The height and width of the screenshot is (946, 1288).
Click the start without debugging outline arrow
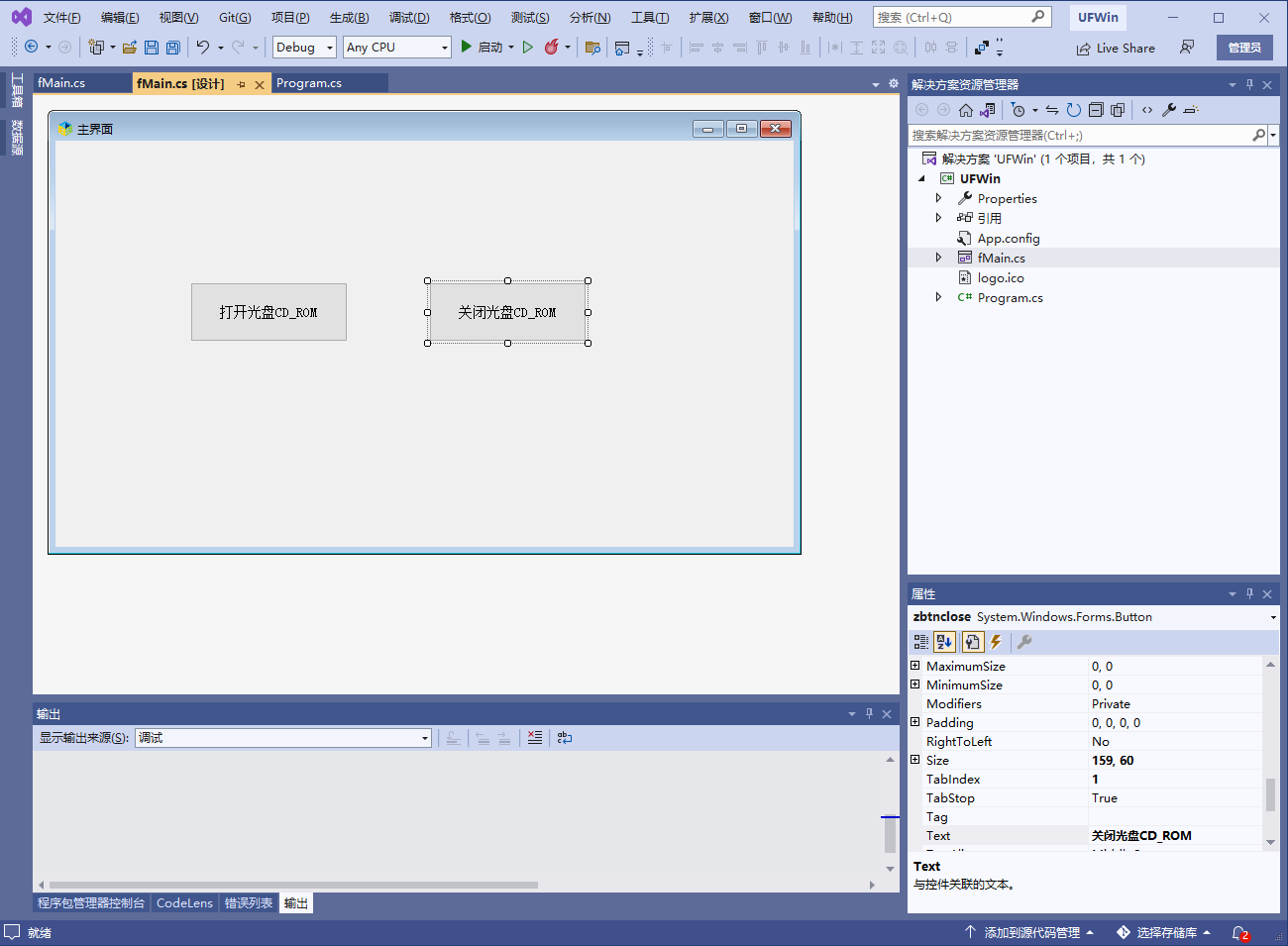coord(528,47)
